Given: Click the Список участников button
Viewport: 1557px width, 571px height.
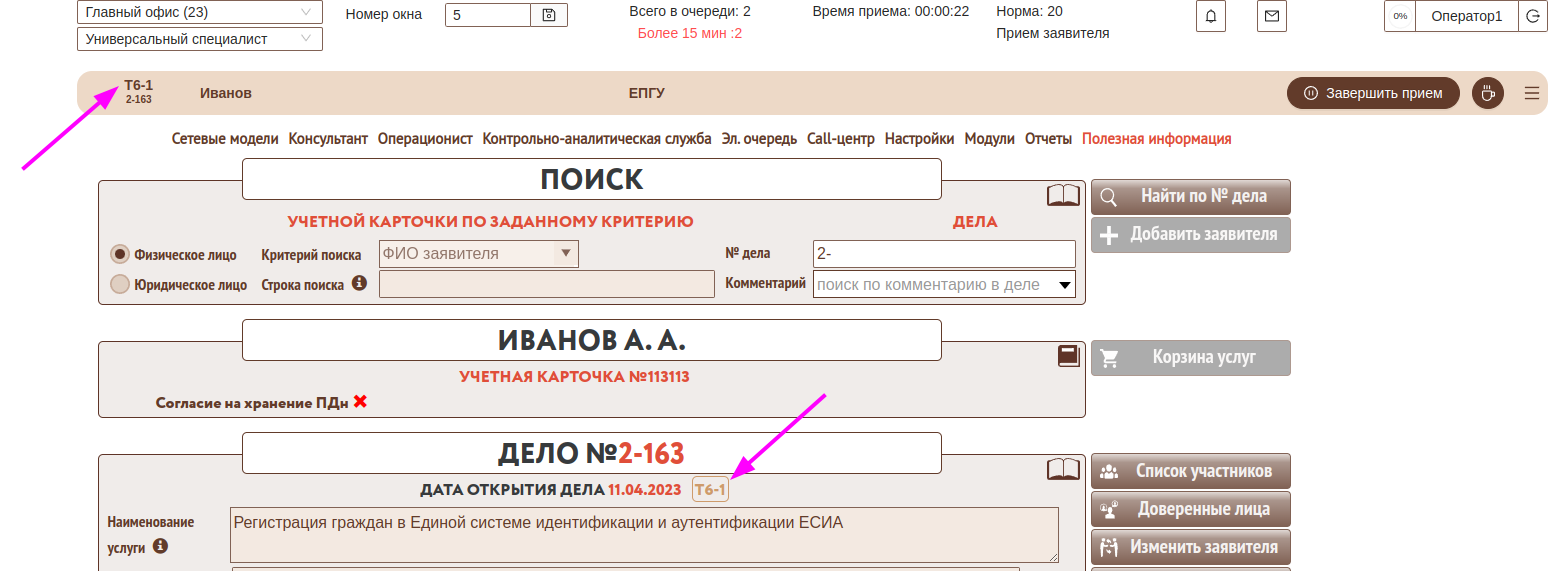Looking at the screenshot, I should 1190,471.
